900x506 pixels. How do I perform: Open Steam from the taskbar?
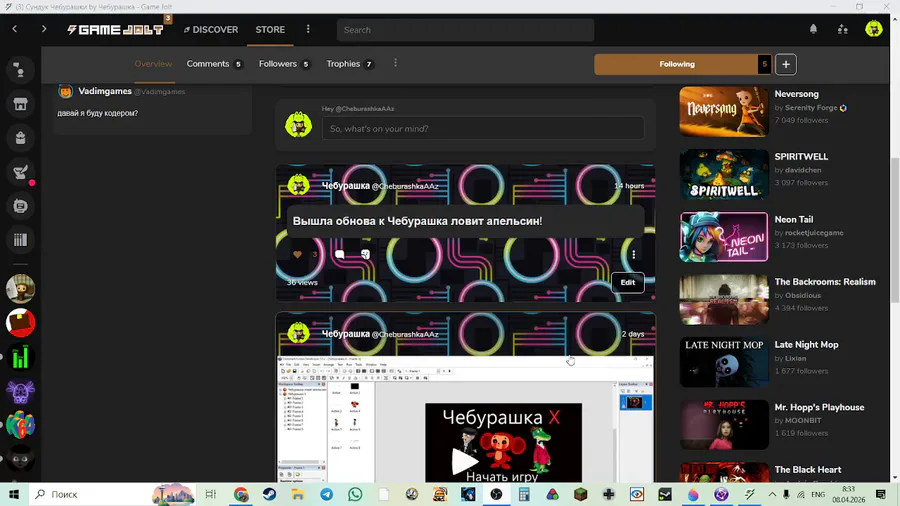[269, 494]
